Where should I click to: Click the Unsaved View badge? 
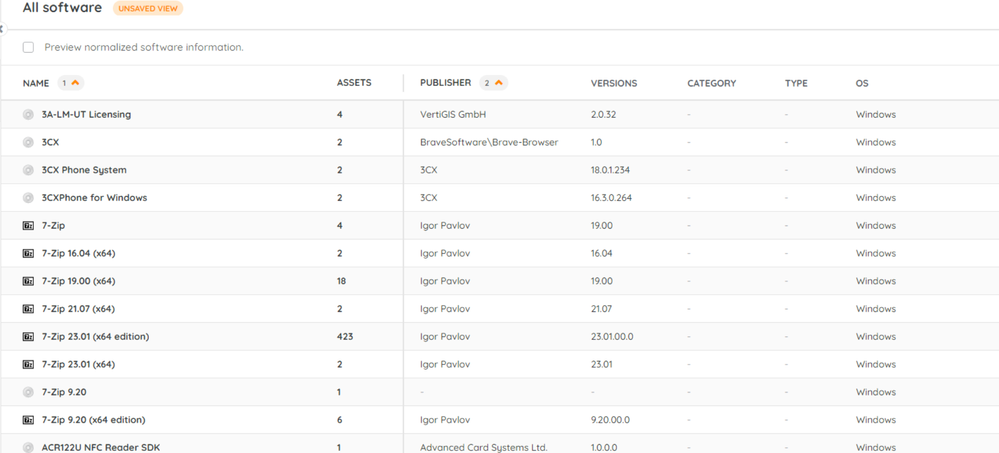(x=148, y=9)
